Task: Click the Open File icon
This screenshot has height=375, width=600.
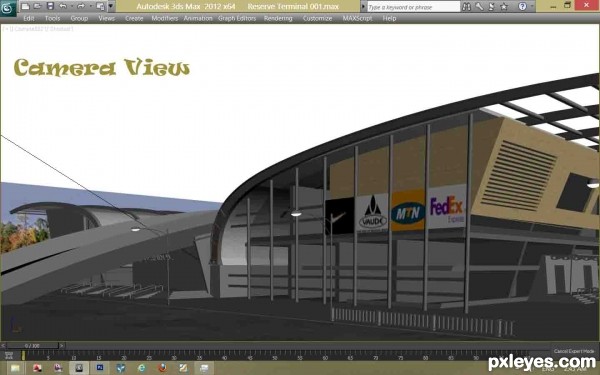Action: pyautogui.click(x=38, y=6)
